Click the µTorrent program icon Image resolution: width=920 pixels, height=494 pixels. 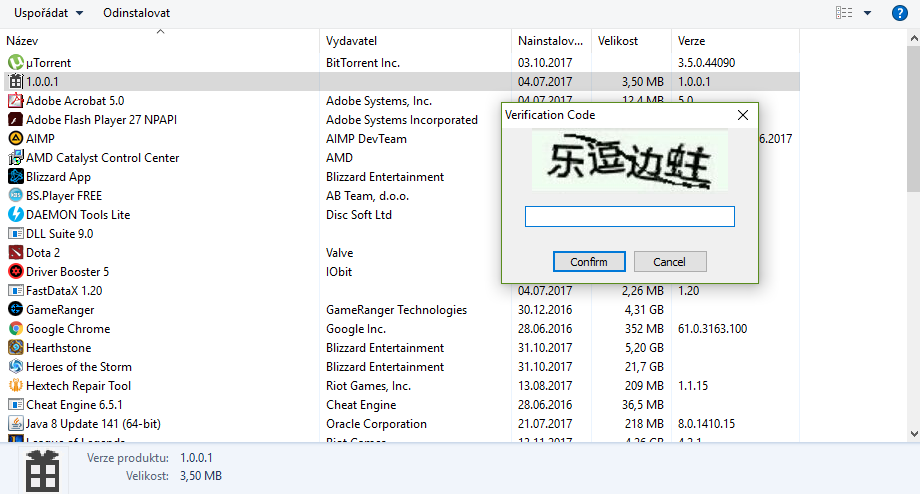point(16,62)
